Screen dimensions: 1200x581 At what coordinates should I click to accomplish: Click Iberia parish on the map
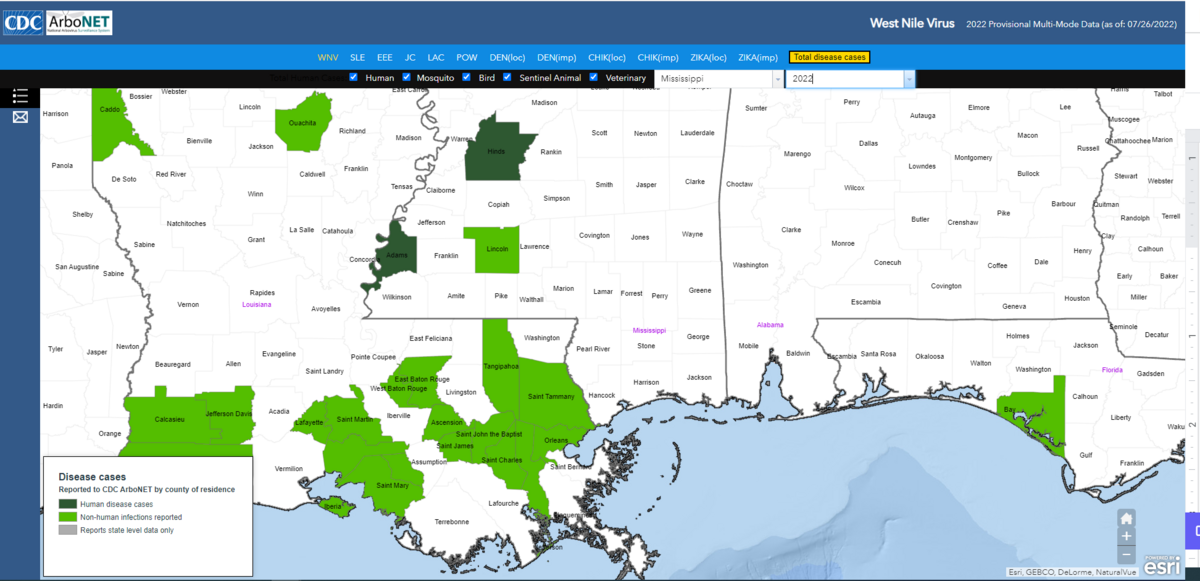coord(333,506)
